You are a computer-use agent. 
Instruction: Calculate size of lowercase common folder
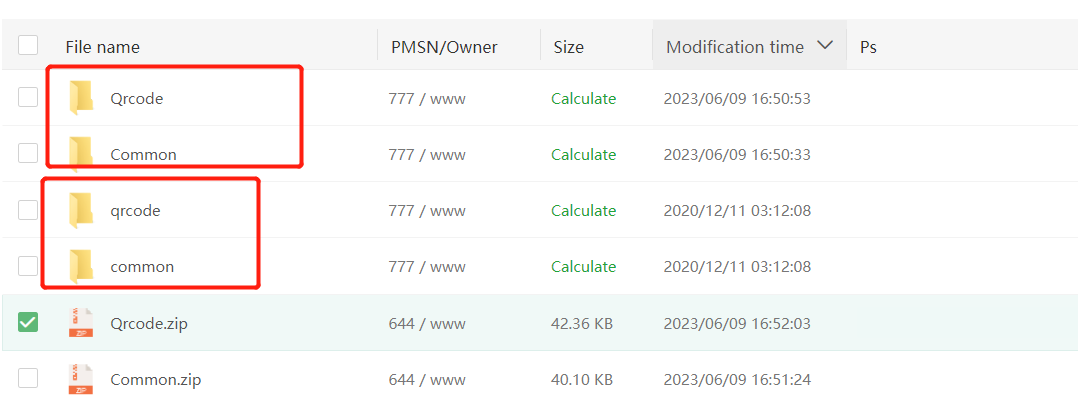click(x=584, y=266)
